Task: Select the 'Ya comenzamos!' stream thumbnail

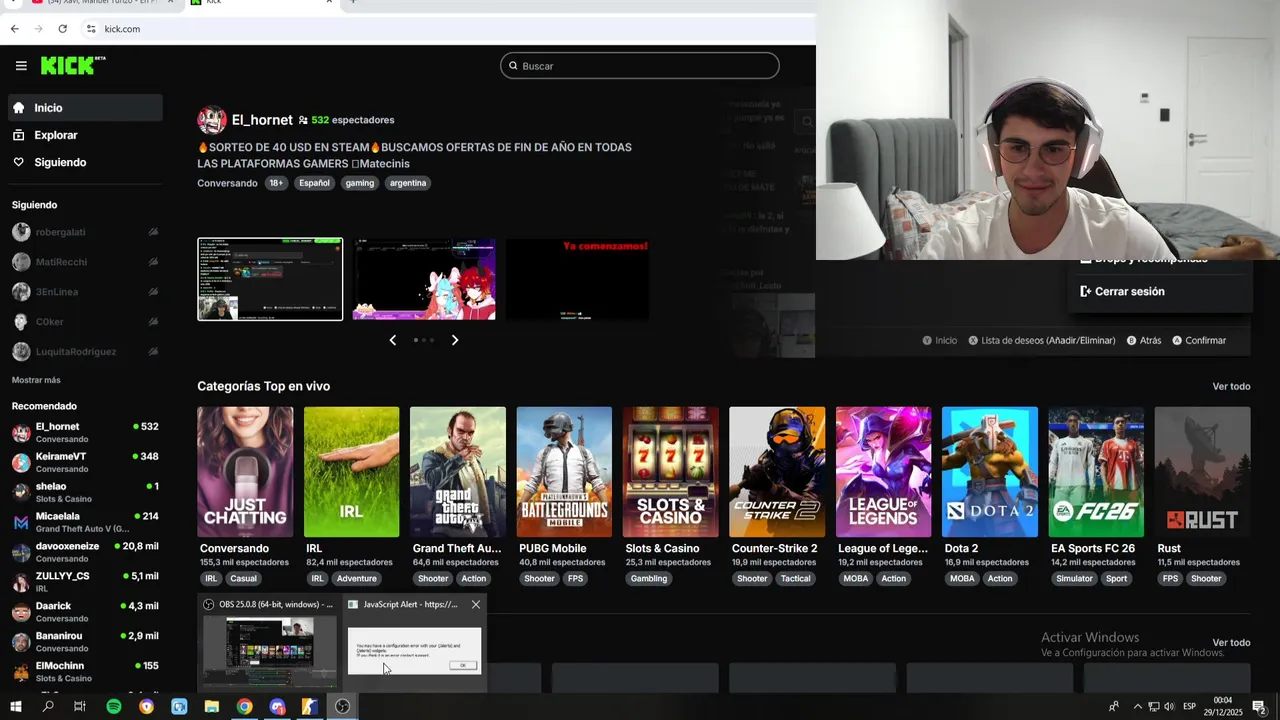Action: (x=577, y=279)
